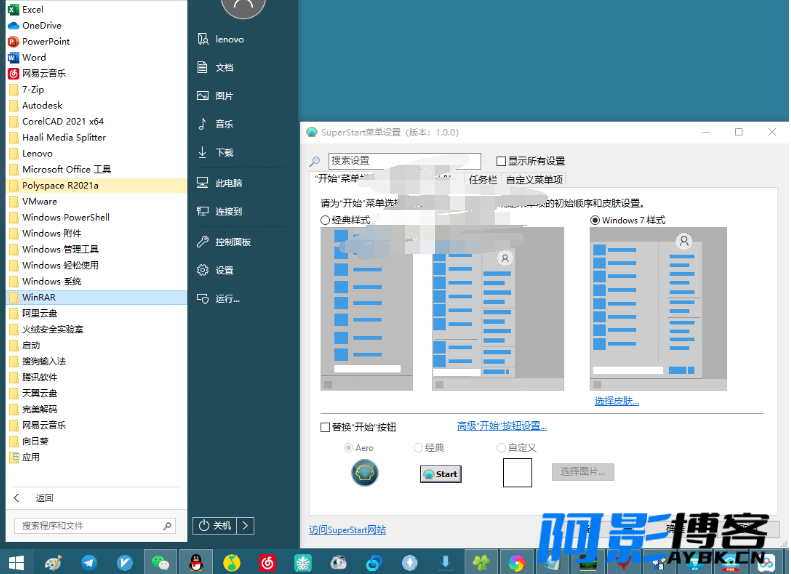The height and width of the screenshot is (574, 791).
Task: Click the Start classic button image
Action: pos(441,474)
